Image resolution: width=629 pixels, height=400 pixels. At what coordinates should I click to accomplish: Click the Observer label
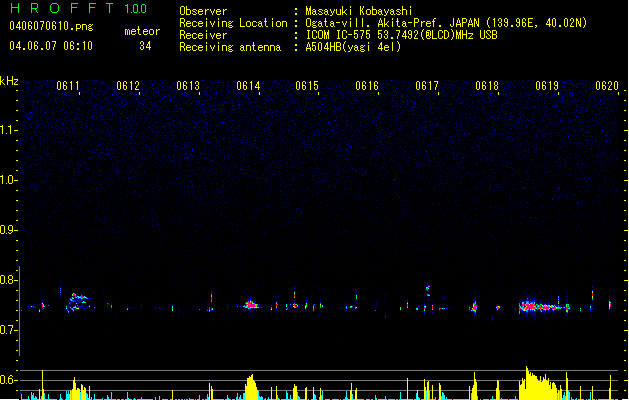click(203, 11)
